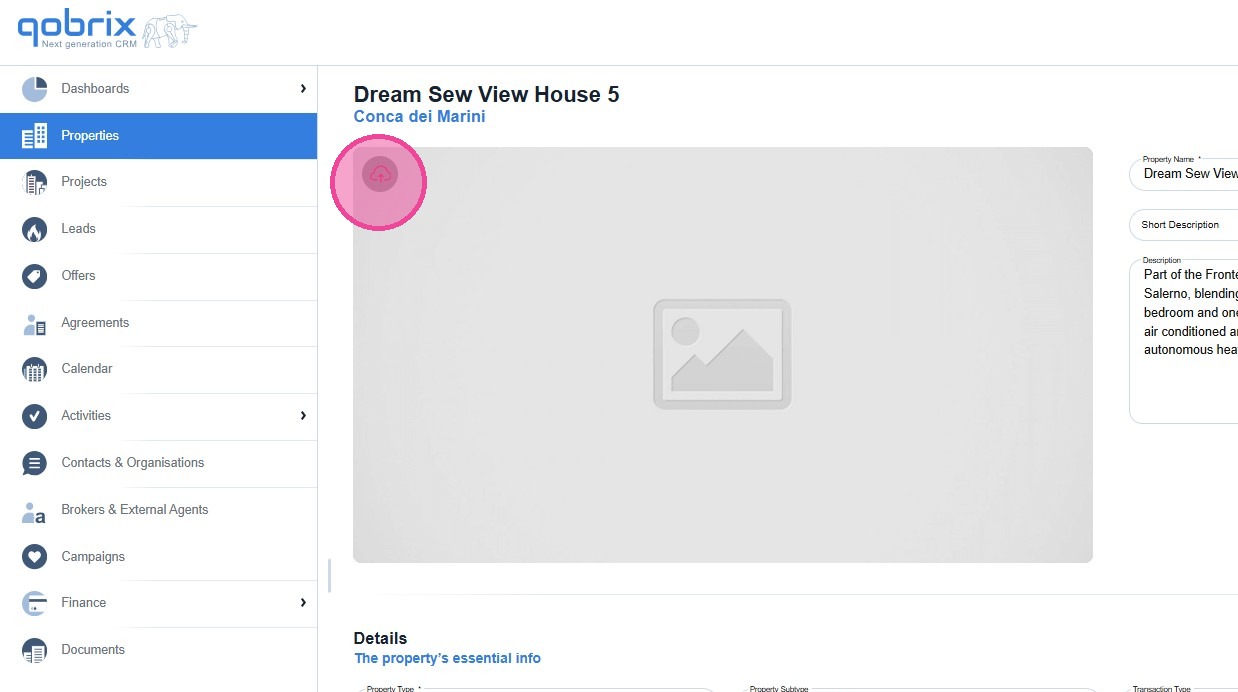Click the property image placeholder

722,355
